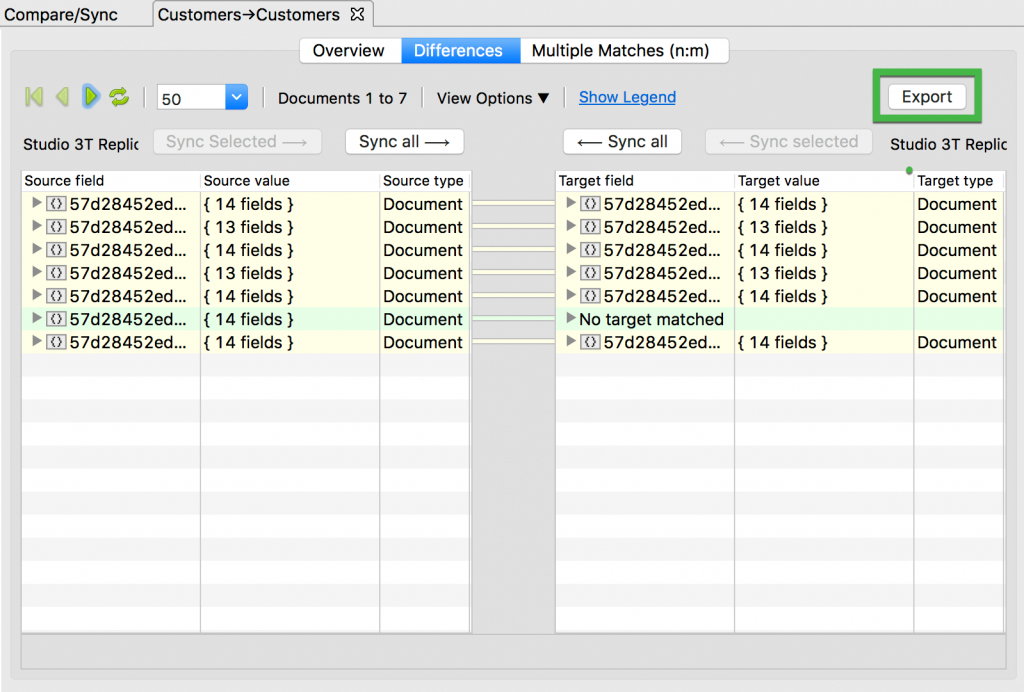
Task: Advance to the next page of documents
Action: tap(90, 97)
